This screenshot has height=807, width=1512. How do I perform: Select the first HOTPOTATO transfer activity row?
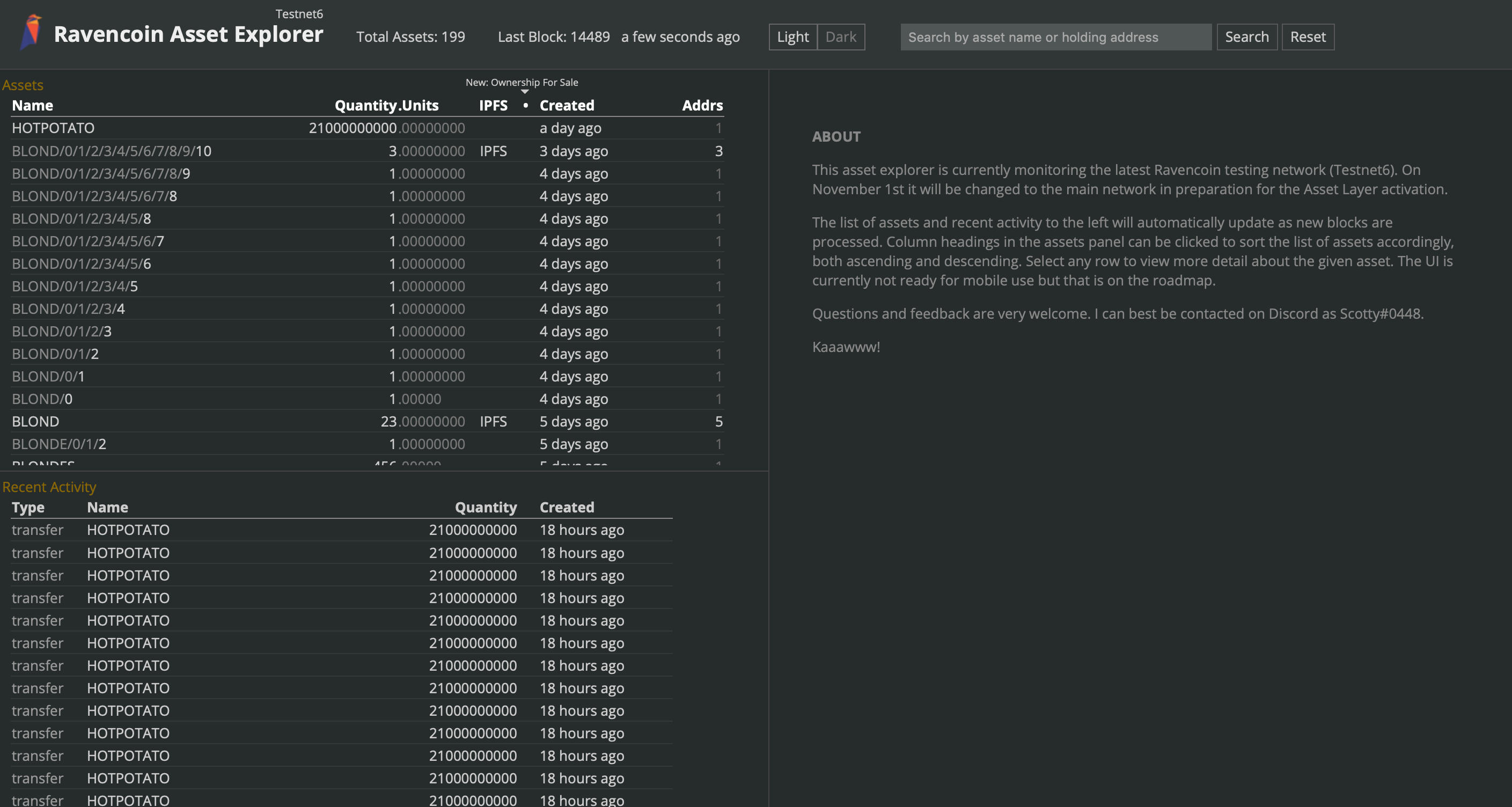[342, 530]
